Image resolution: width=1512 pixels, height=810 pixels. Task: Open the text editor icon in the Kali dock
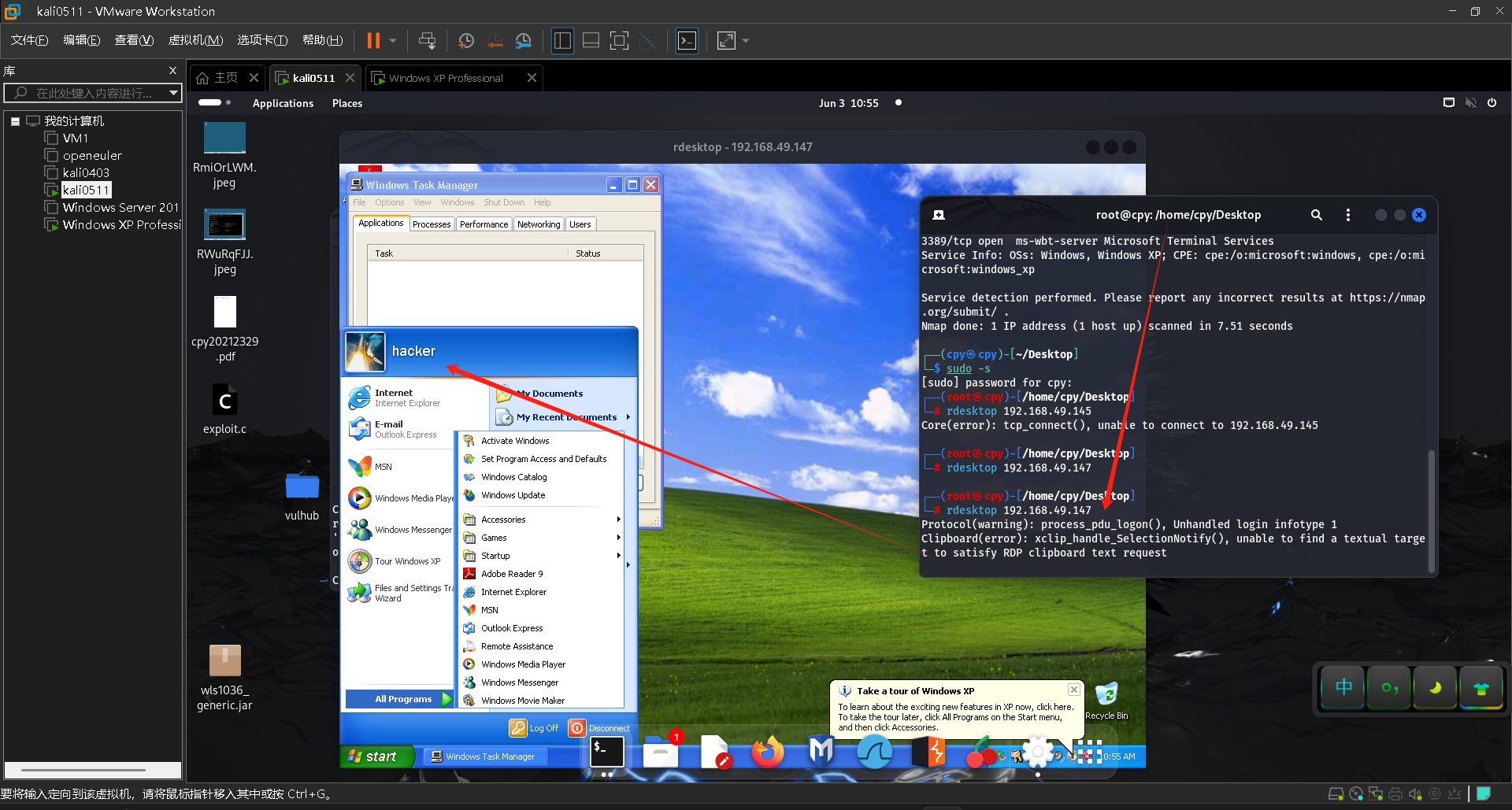(x=714, y=752)
